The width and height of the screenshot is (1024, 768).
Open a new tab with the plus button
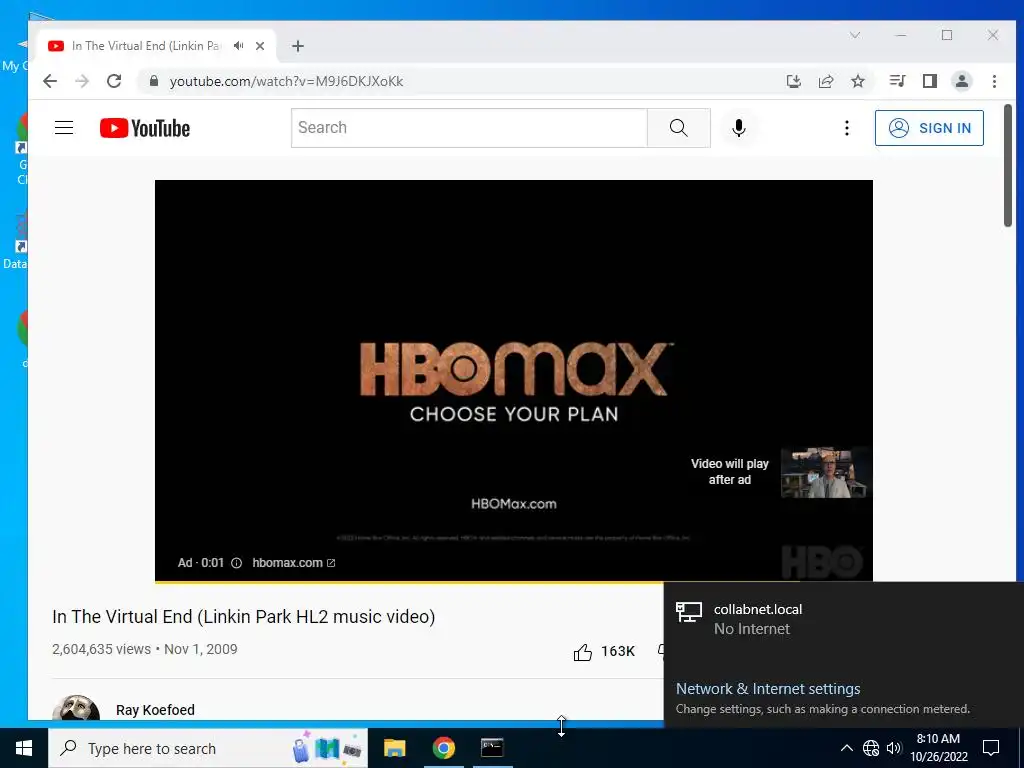click(298, 46)
